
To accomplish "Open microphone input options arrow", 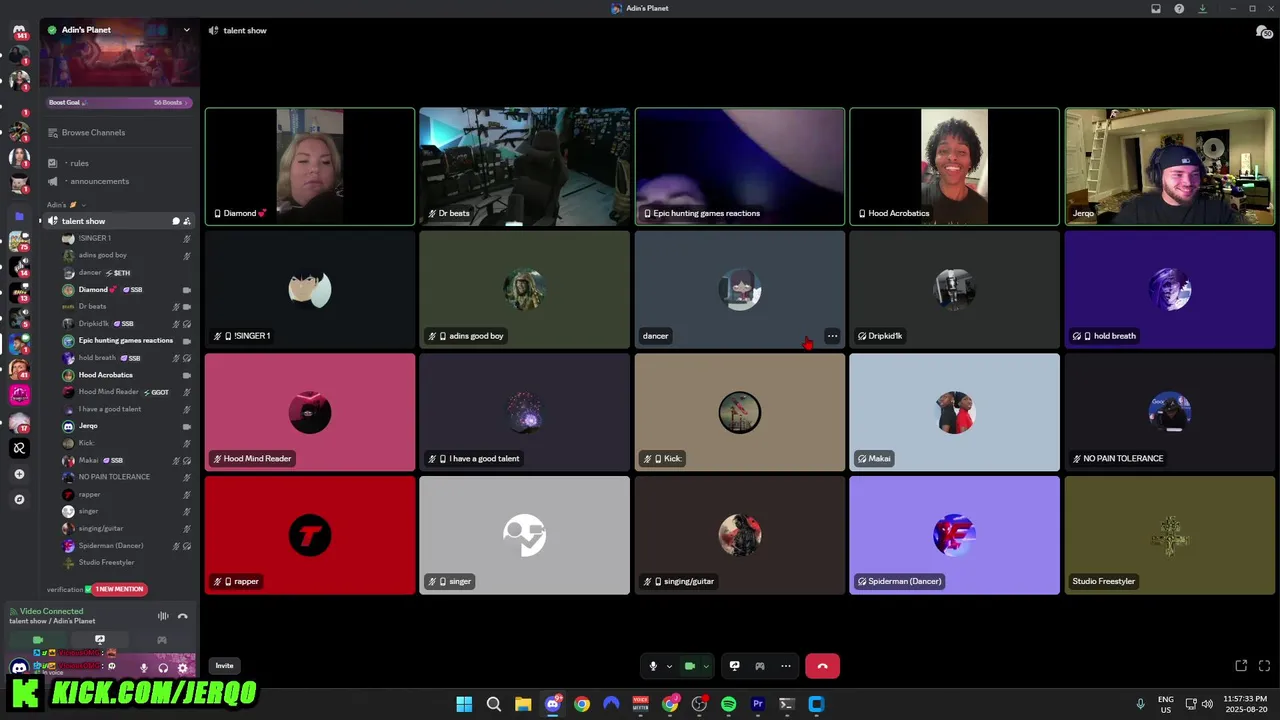I will tap(669, 666).
